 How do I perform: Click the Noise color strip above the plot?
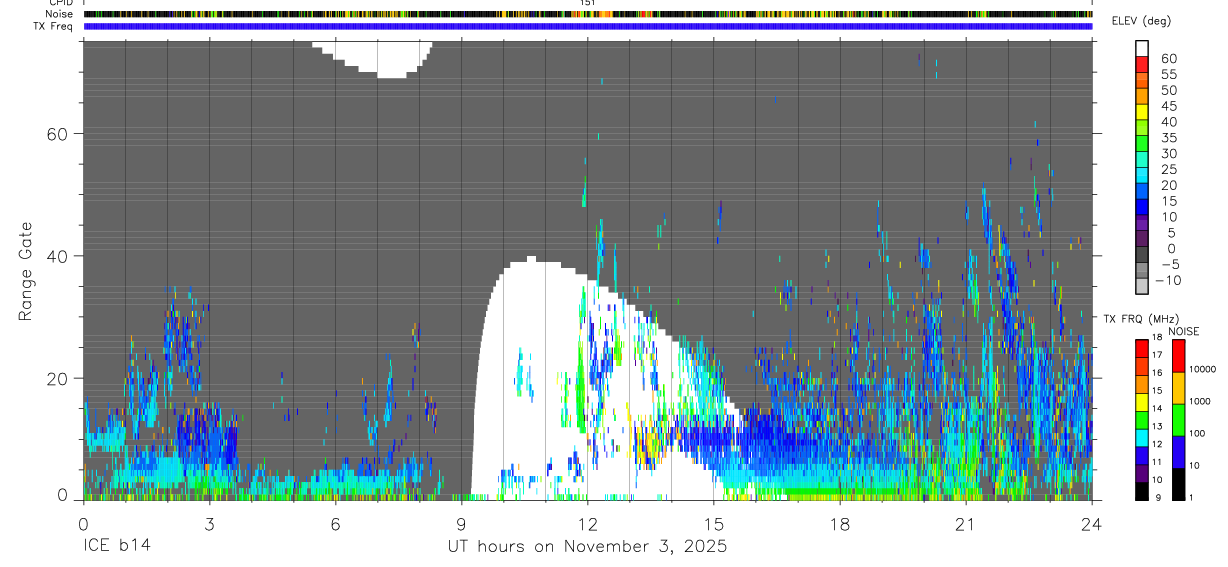[588, 14]
